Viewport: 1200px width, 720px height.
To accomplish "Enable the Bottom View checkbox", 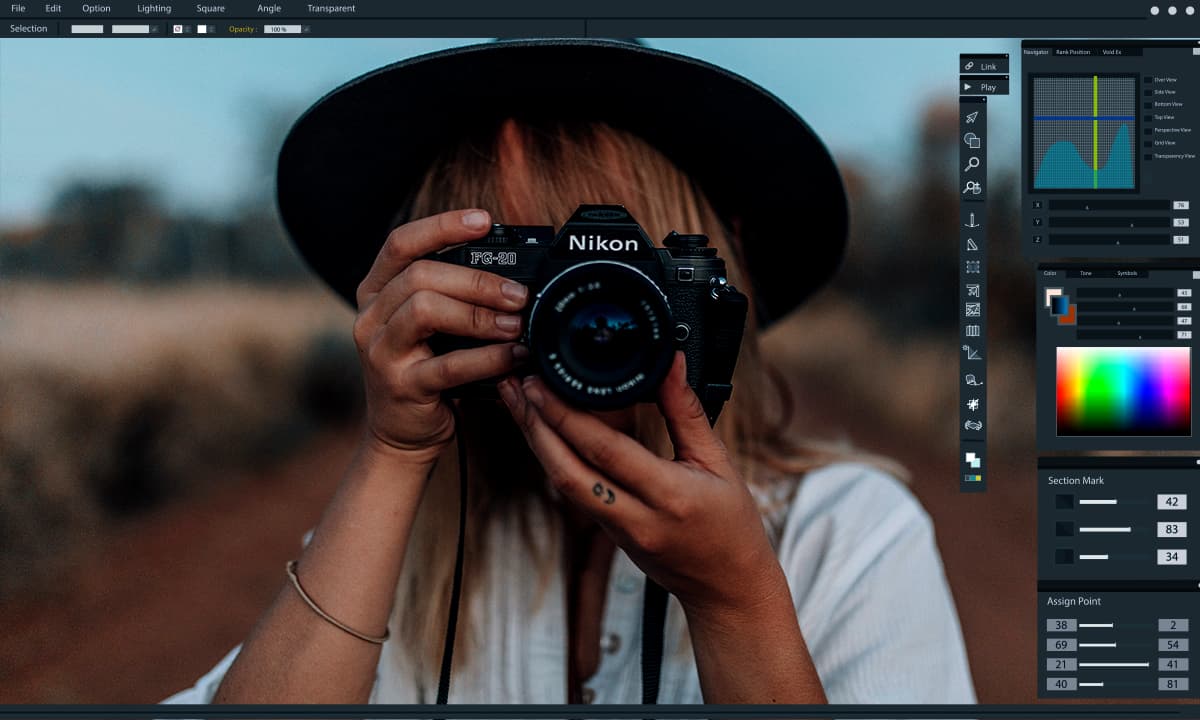I will (x=1148, y=104).
